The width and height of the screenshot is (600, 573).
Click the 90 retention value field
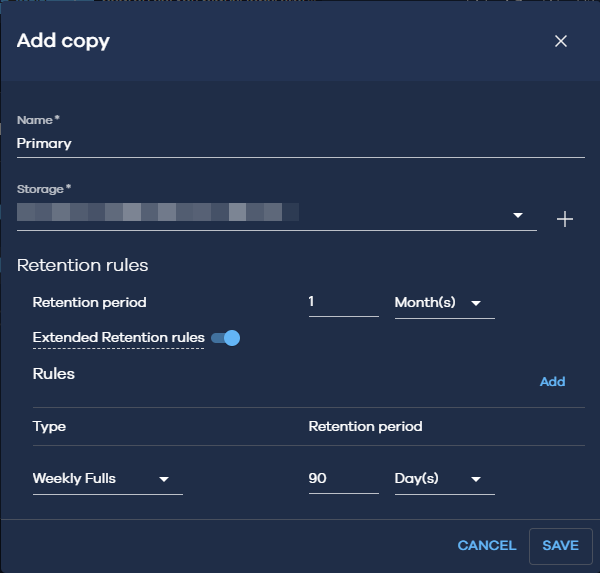tap(342, 479)
